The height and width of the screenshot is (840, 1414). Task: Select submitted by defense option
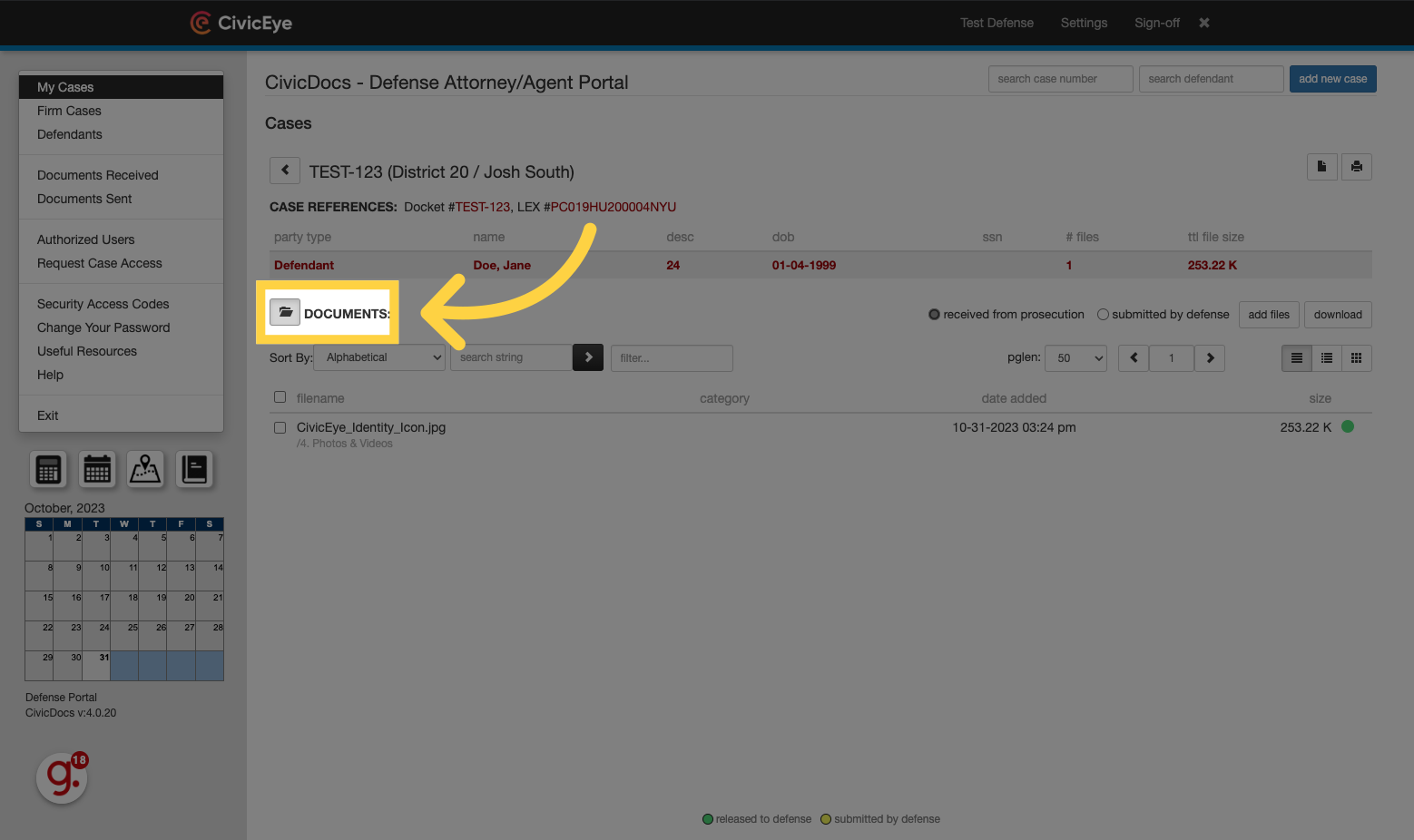1103,315
